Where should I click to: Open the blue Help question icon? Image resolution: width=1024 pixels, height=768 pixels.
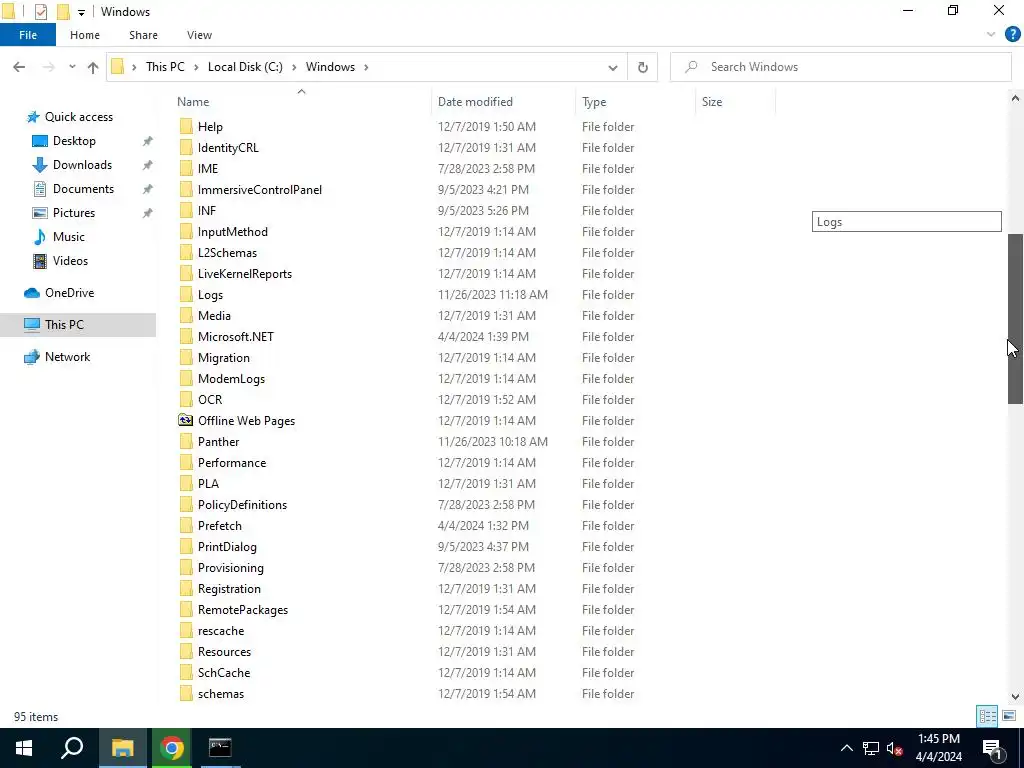(x=1012, y=35)
